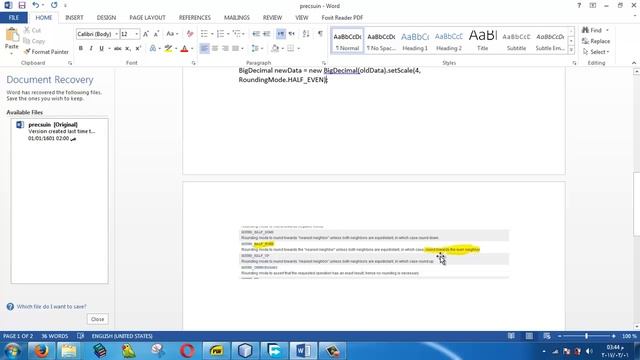Click the embedded rounding mode screenshot image
The height and width of the screenshot is (360, 640).
374,252
